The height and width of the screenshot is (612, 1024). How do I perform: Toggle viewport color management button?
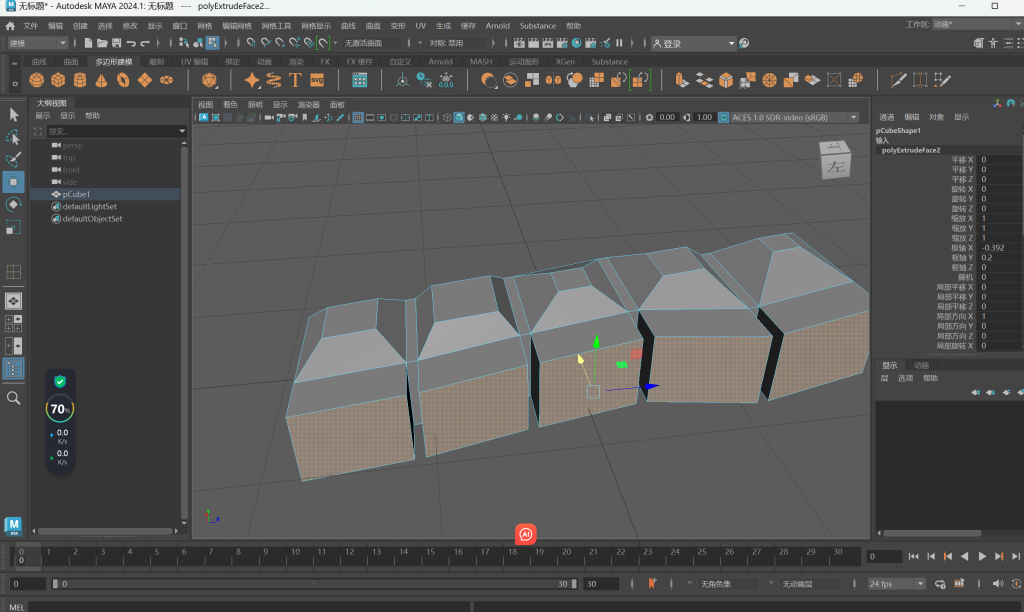coord(724,118)
